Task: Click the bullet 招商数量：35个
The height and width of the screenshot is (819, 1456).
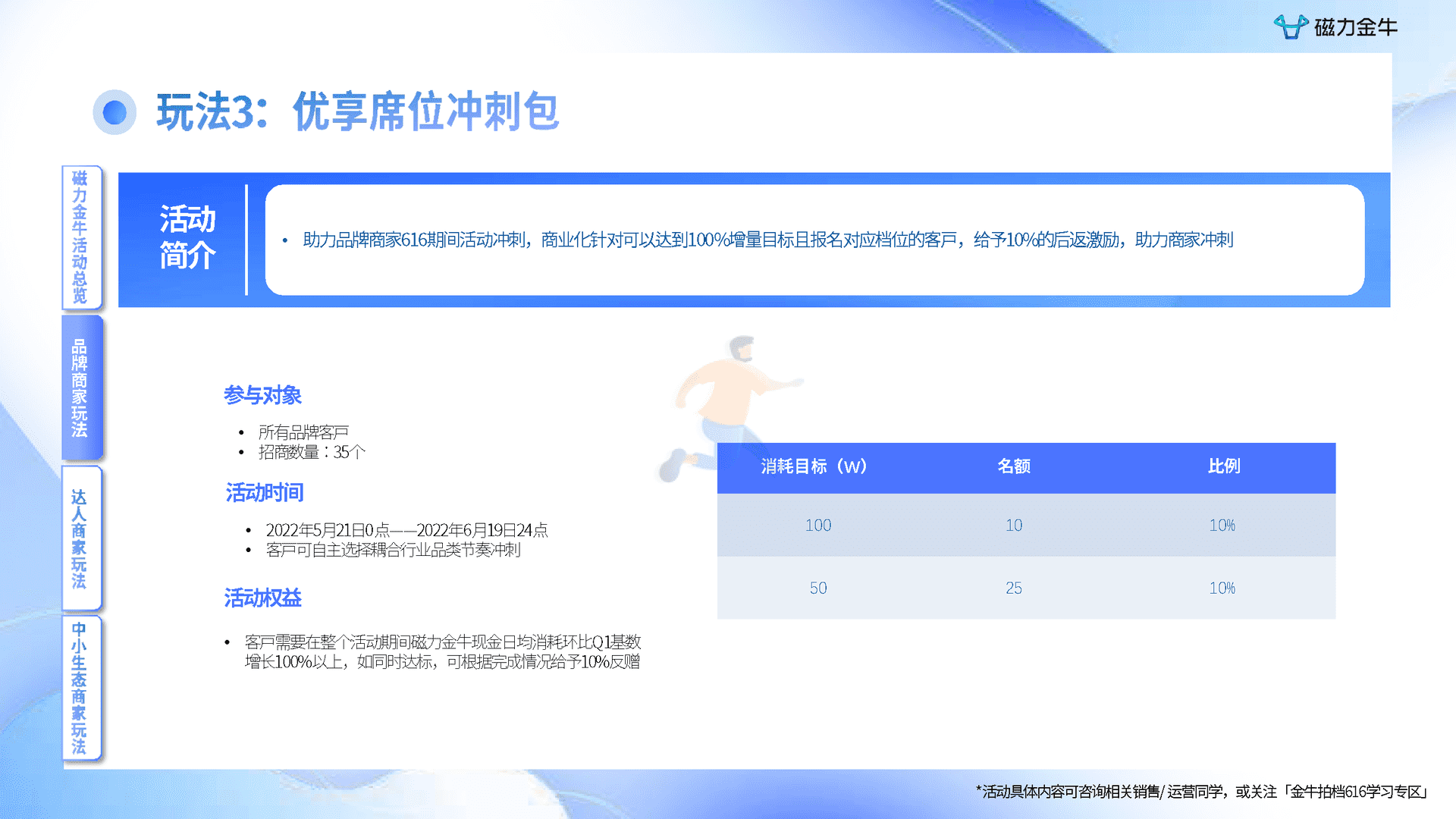Action: (312, 452)
